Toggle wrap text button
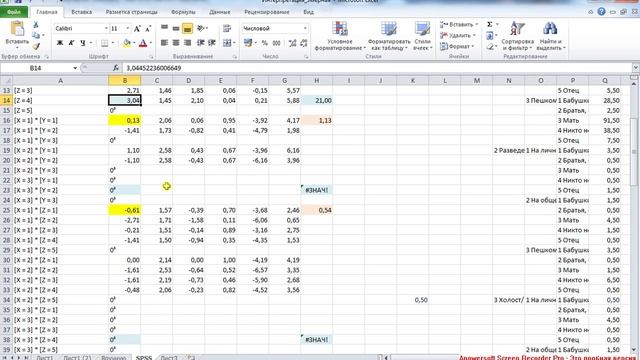 [x=227, y=28]
